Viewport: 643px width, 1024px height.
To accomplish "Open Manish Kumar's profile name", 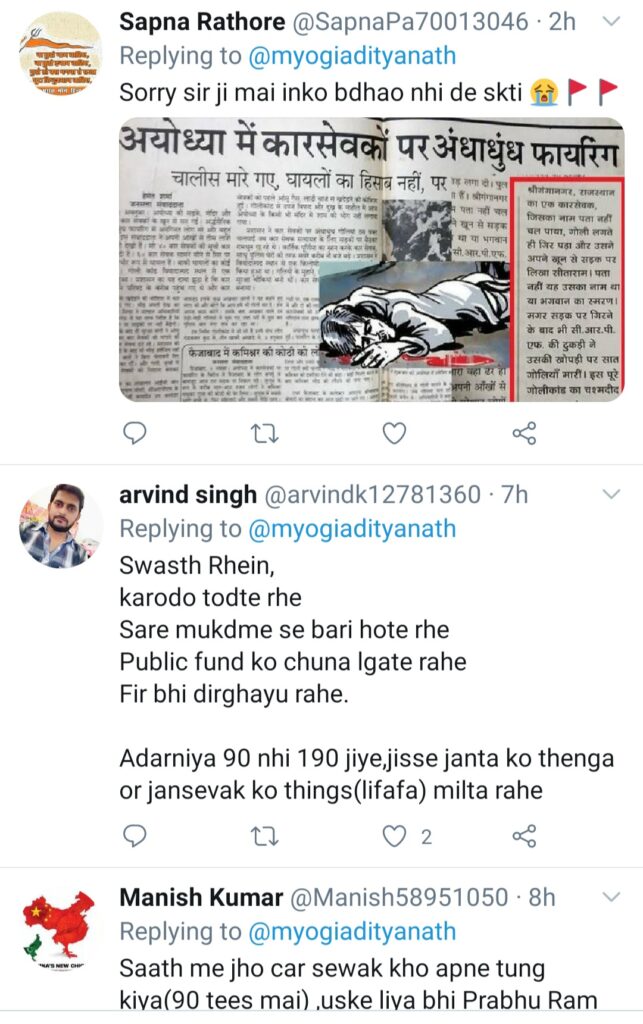I will tap(201, 897).
